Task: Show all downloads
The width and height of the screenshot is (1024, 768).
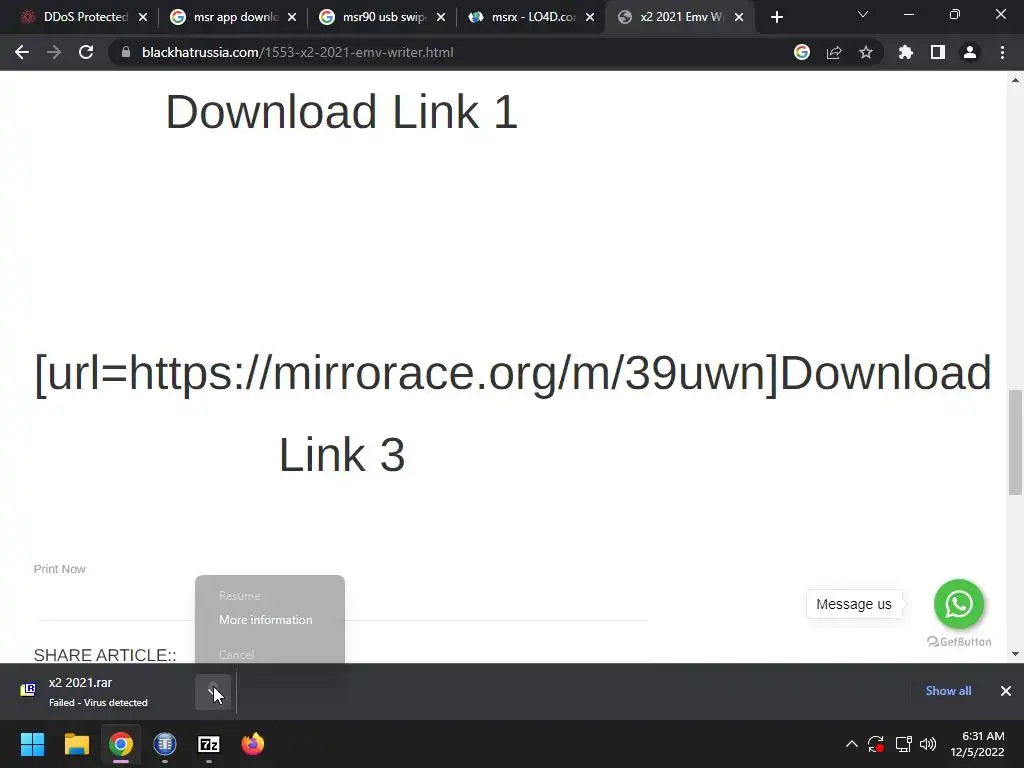Action: coord(948,691)
